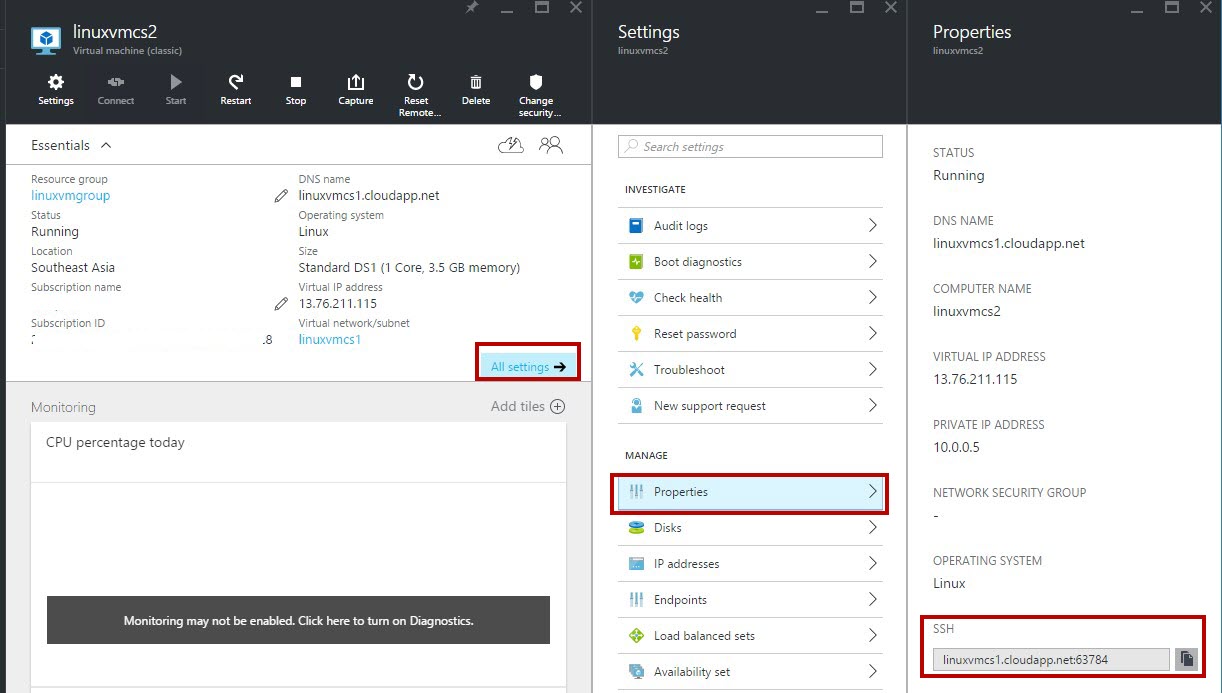This screenshot has width=1222, height=693.
Task: Edit subscription name pencil icon
Action: click(x=281, y=304)
